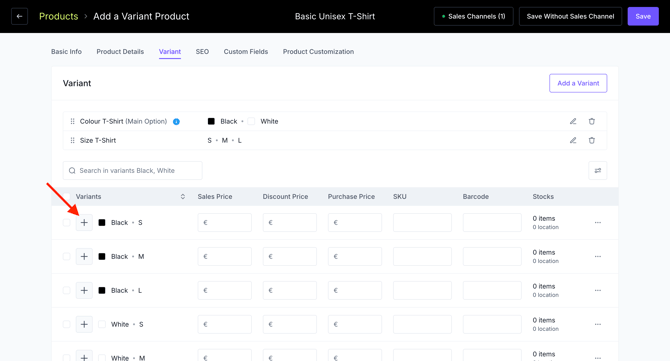Edit the Size T-Shirt option pencil icon
The height and width of the screenshot is (361, 670).
click(x=573, y=140)
